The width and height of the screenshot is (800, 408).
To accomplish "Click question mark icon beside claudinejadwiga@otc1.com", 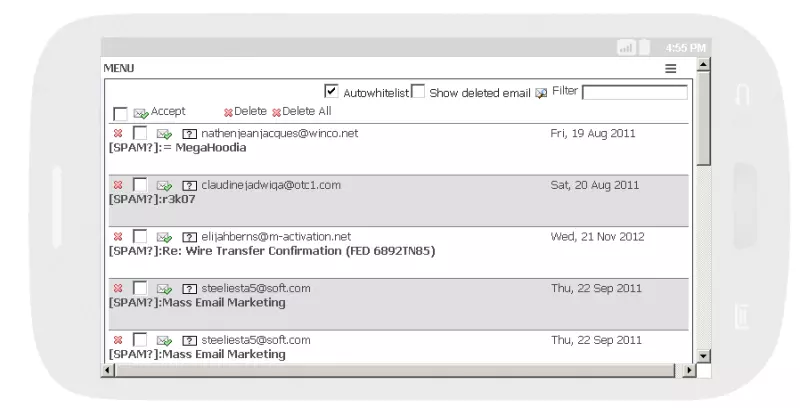I will (x=189, y=185).
